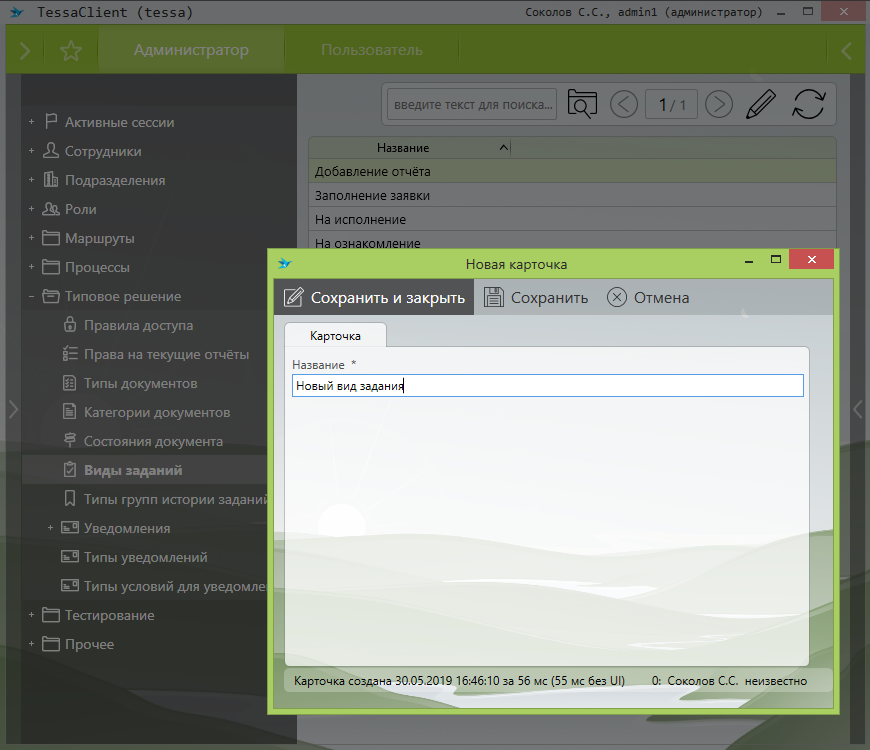Expand the Тестирование tree node
870x750 pixels.
tap(32, 615)
